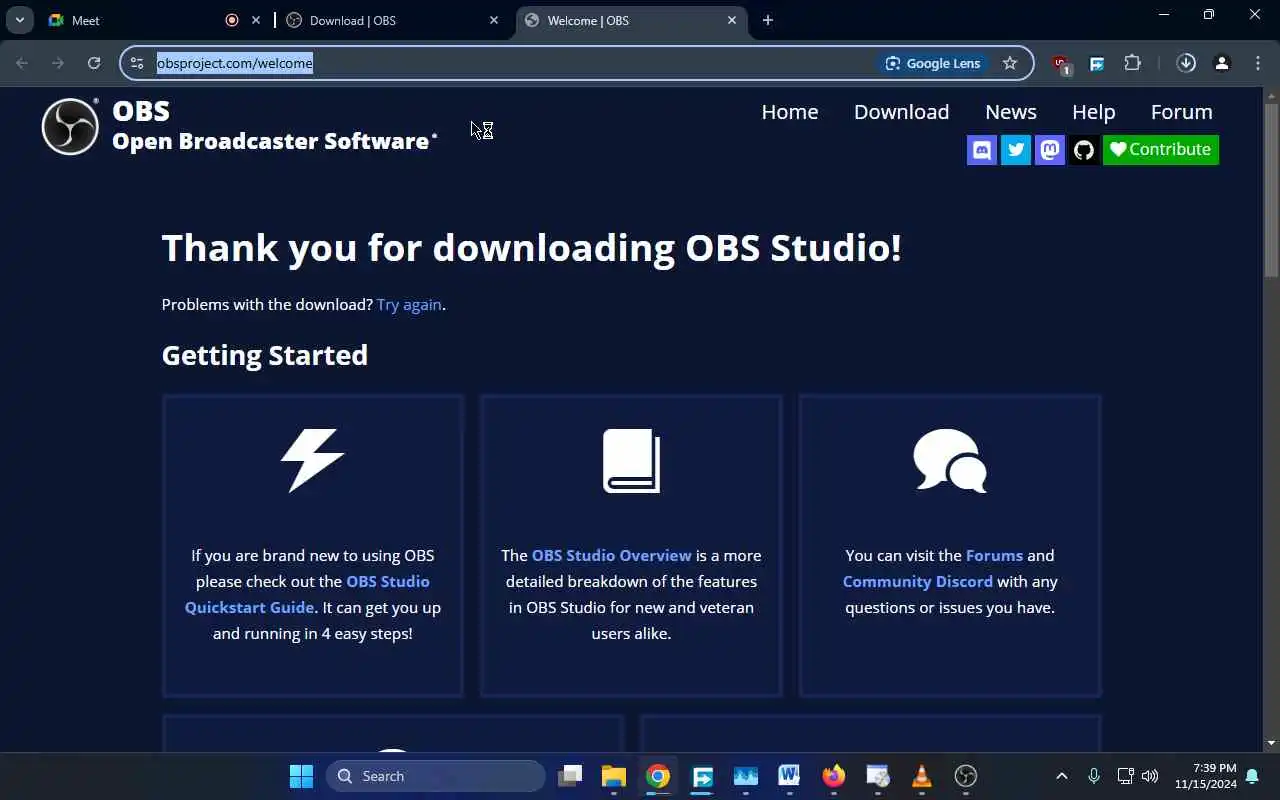Click the green Contribute button
Viewport: 1280px width, 800px height.
(x=1160, y=150)
